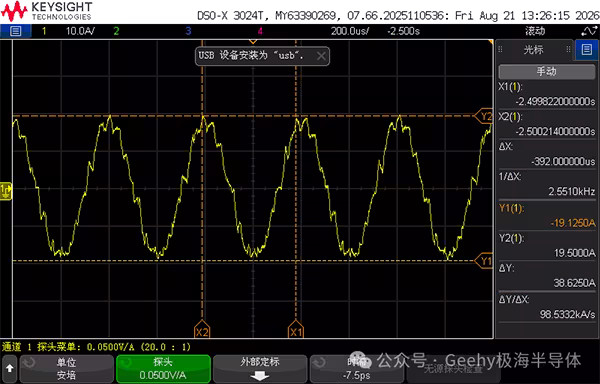This screenshot has height=384, width=600.
Task: Click the panel drag handle left of 光标
Action: [500, 49]
